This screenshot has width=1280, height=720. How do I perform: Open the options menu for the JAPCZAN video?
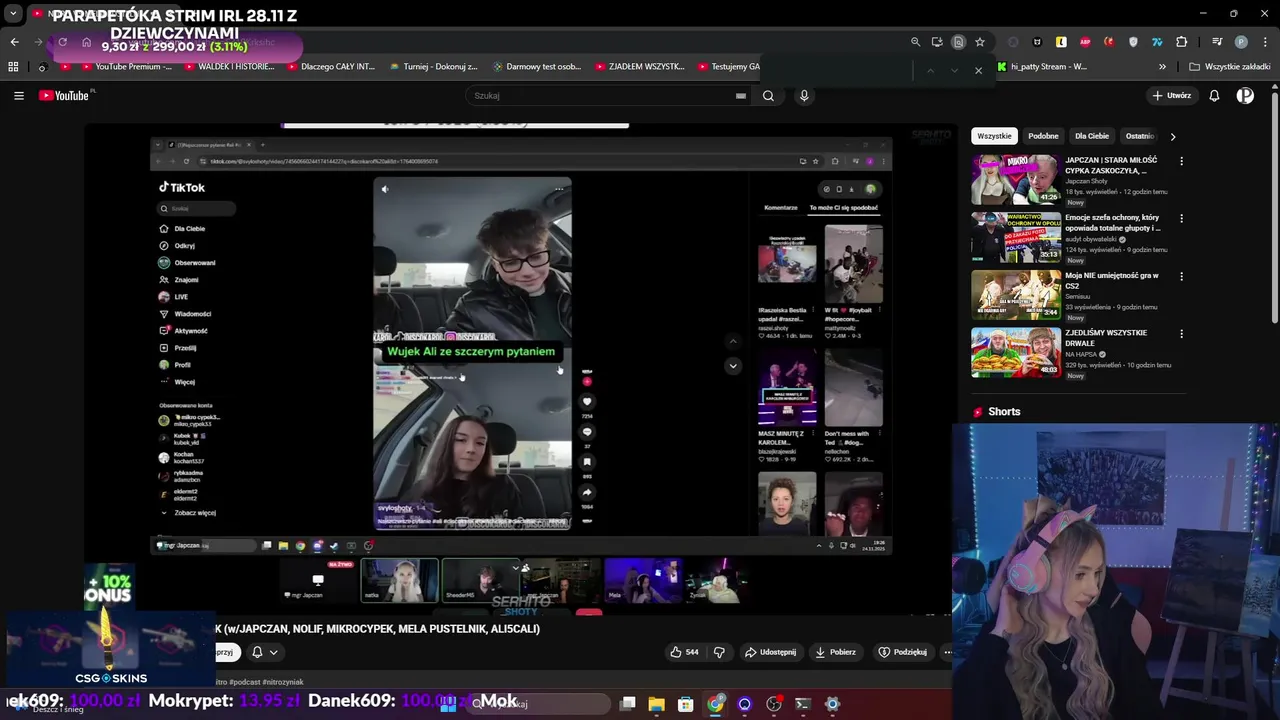[1181, 161]
